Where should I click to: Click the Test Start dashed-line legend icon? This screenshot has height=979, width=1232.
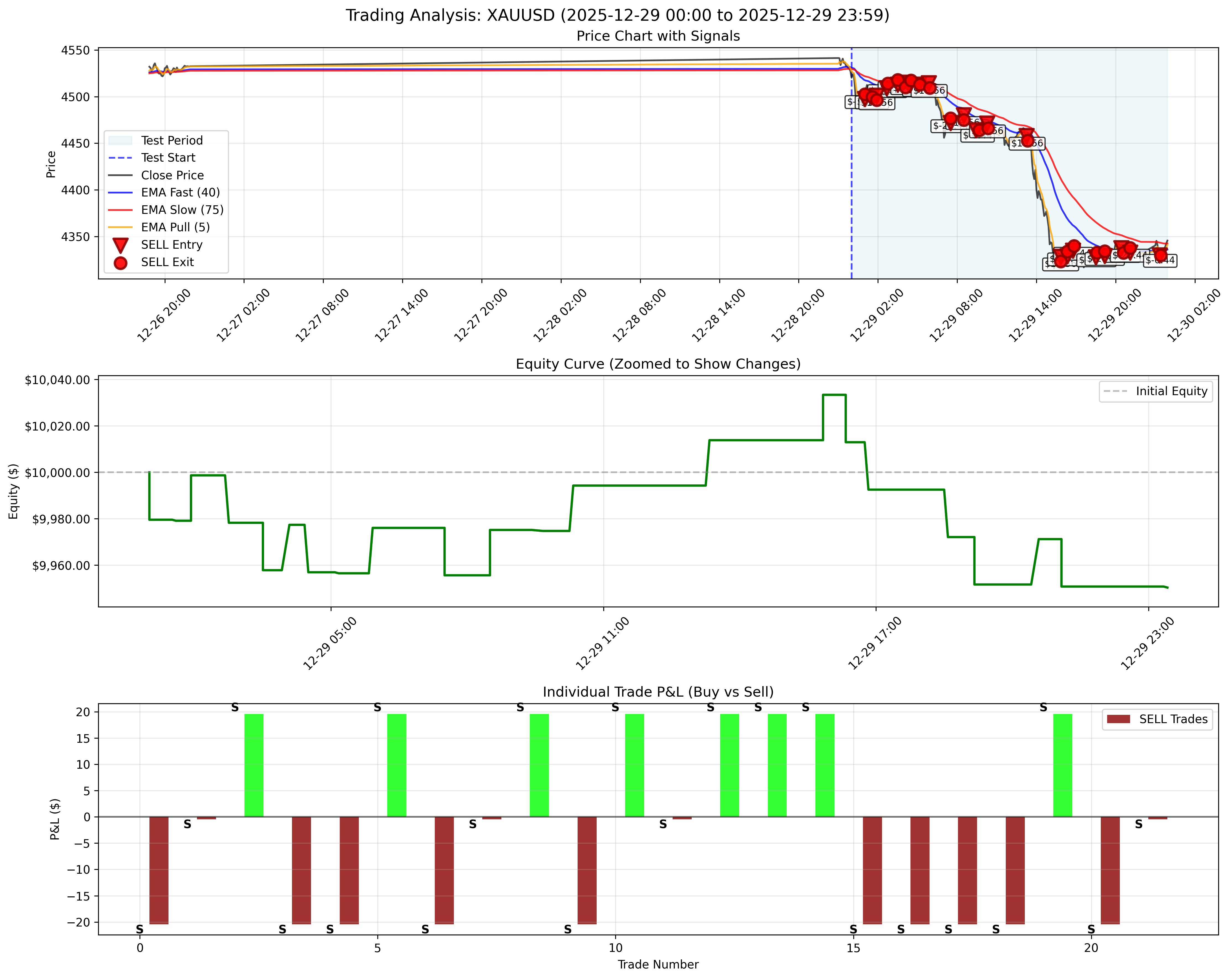coord(120,158)
